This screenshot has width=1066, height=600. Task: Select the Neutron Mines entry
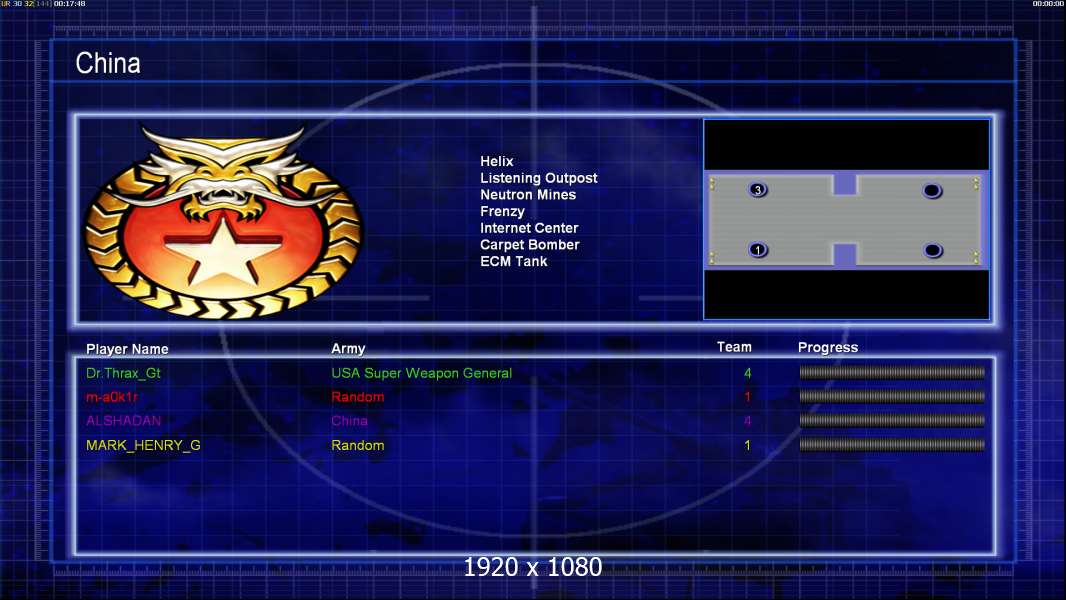(x=528, y=195)
